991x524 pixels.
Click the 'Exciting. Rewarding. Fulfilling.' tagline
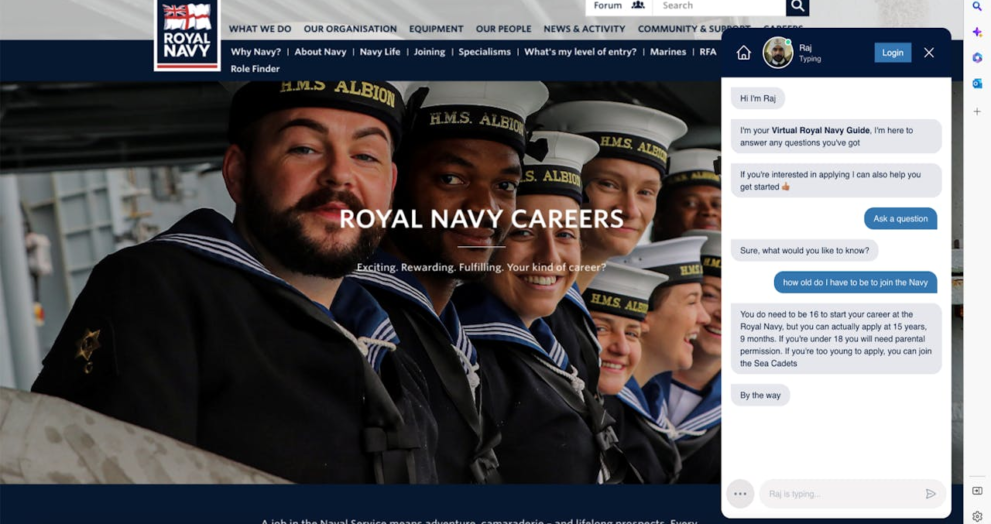(x=481, y=267)
